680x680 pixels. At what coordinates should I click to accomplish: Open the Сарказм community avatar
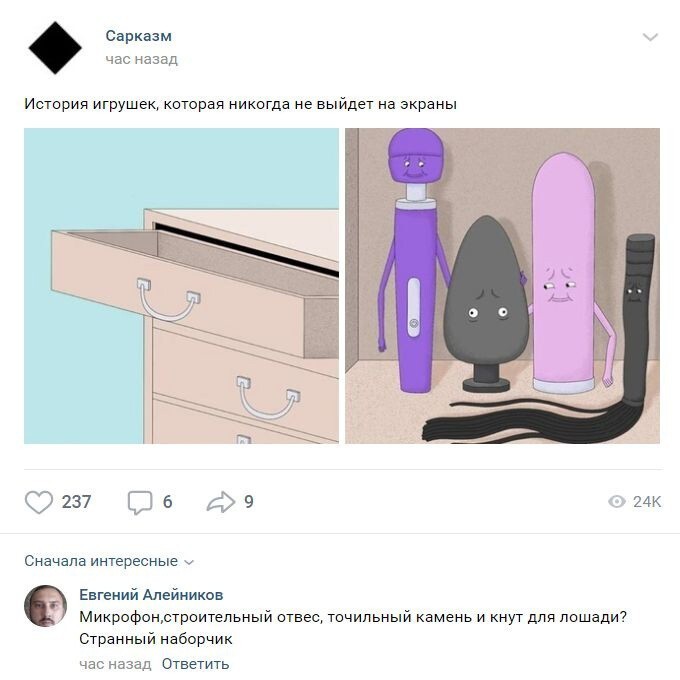click(55, 48)
